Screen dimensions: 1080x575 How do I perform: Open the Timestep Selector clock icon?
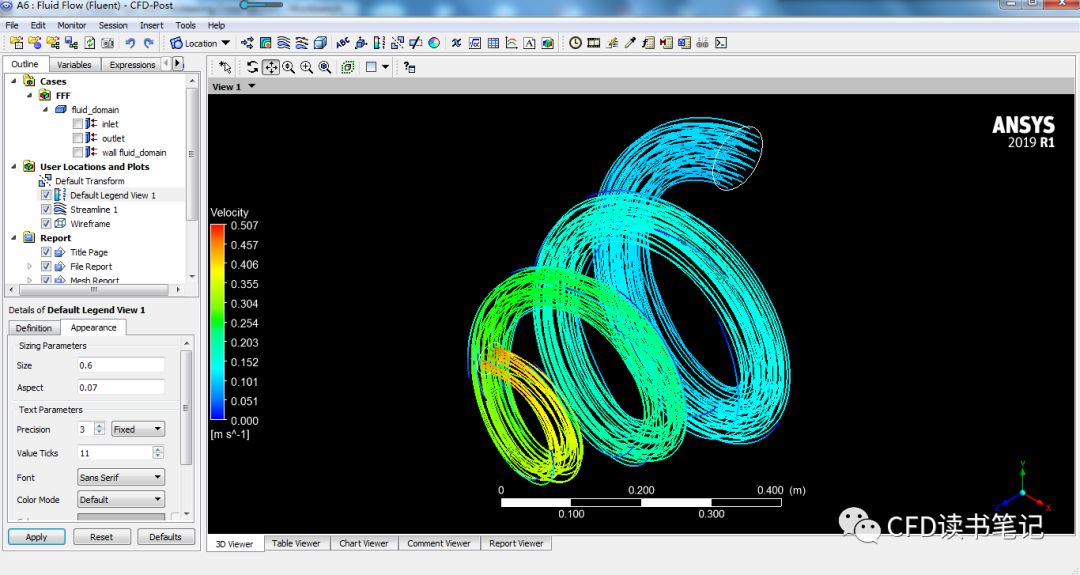(575, 43)
